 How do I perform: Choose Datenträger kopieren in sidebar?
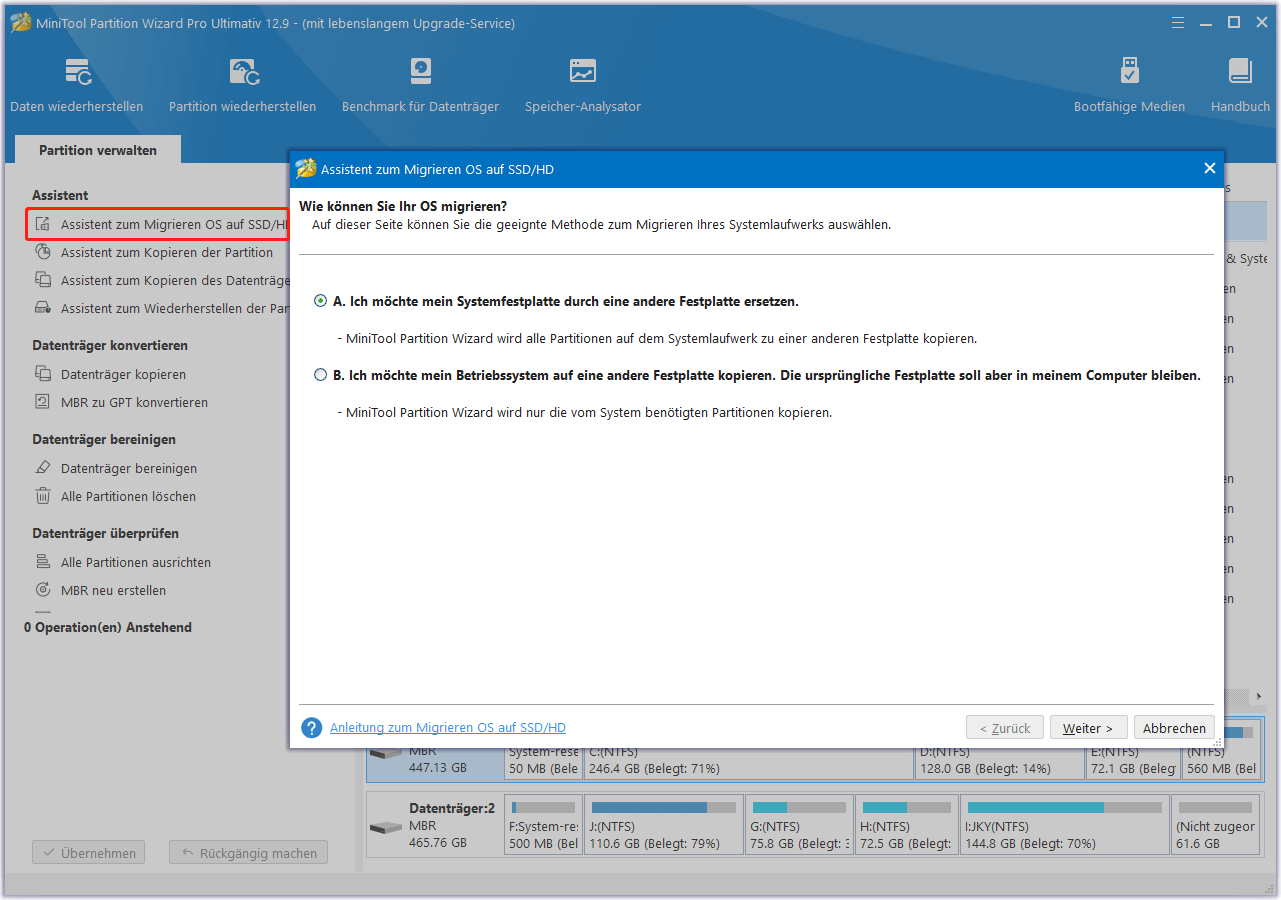point(123,375)
